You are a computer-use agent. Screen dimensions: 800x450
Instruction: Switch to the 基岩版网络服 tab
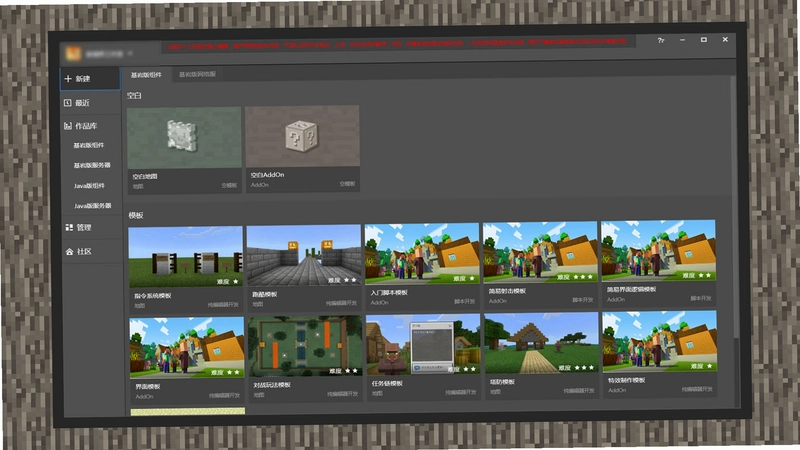tap(197, 74)
